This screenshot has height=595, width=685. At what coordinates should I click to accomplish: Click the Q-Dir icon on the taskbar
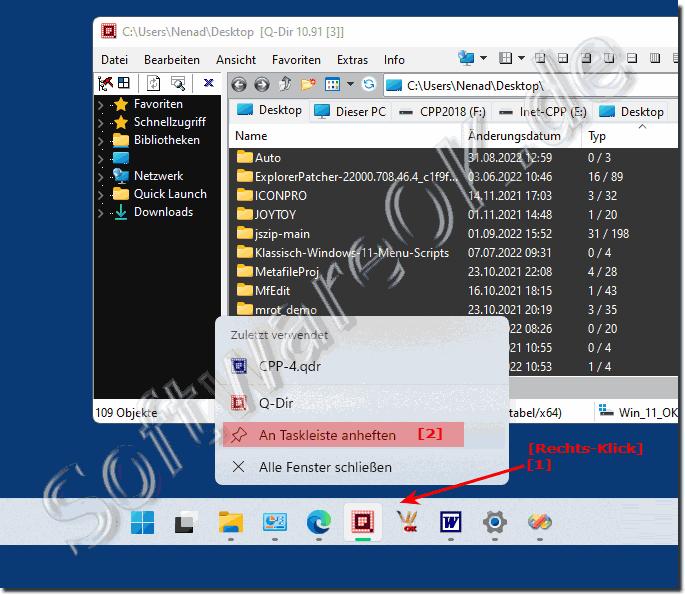363,522
